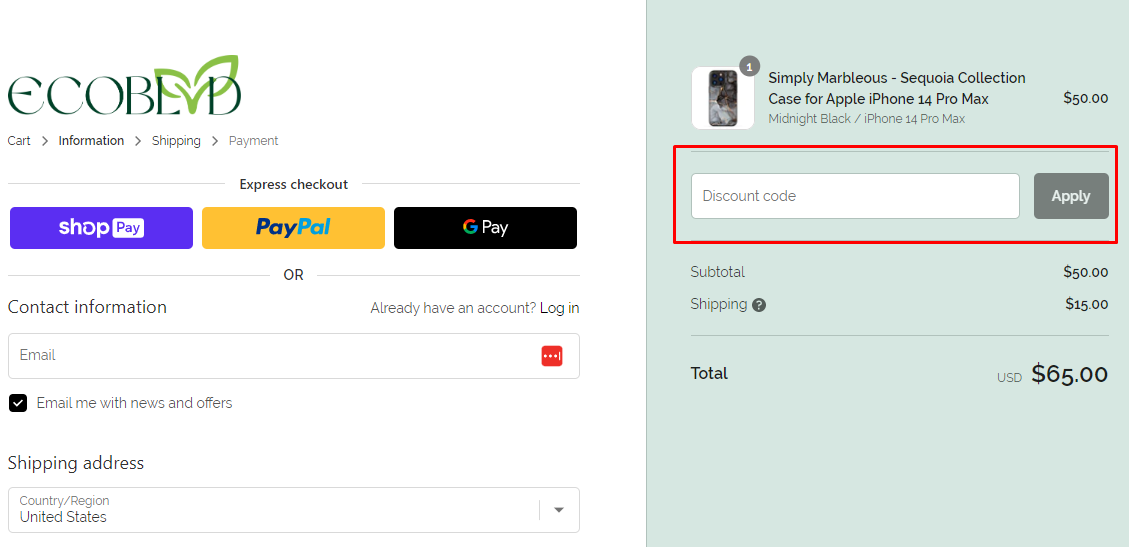Viewport: 1129px width, 547px height.
Task: Click product title Simply Marbleous Sequoia Collection
Action: point(897,88)
